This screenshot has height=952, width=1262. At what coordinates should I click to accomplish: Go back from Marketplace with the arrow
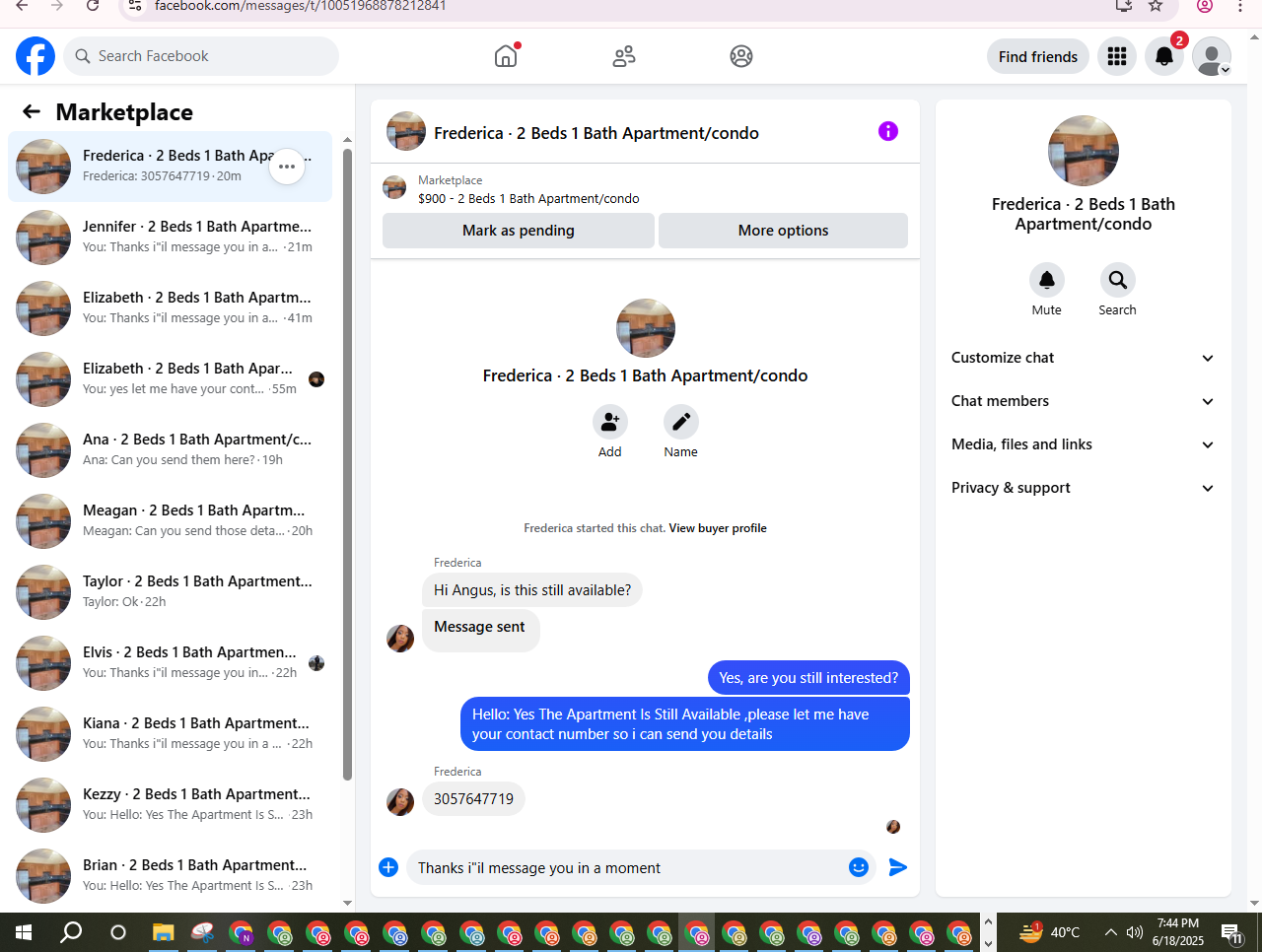click(x=32, y=112)
